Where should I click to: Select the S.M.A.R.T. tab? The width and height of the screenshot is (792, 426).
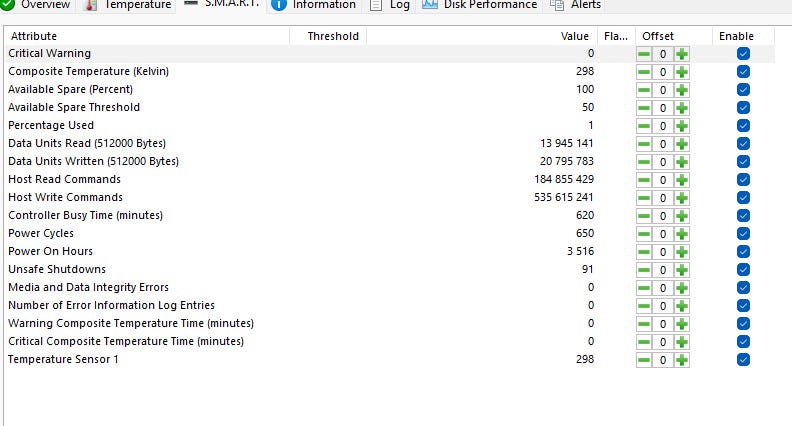221,5
